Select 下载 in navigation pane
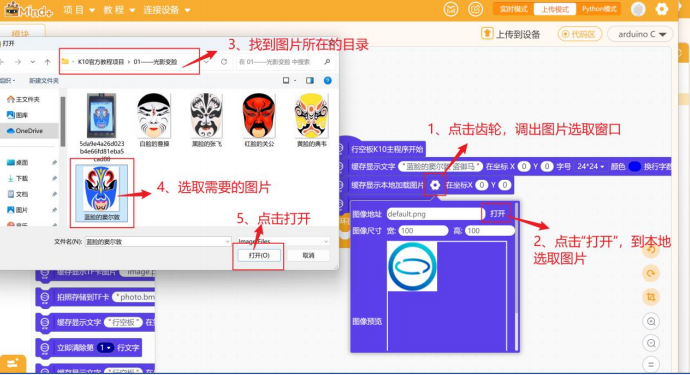The height and width of the screenshot is (375, 690). [x=18, y=179]
